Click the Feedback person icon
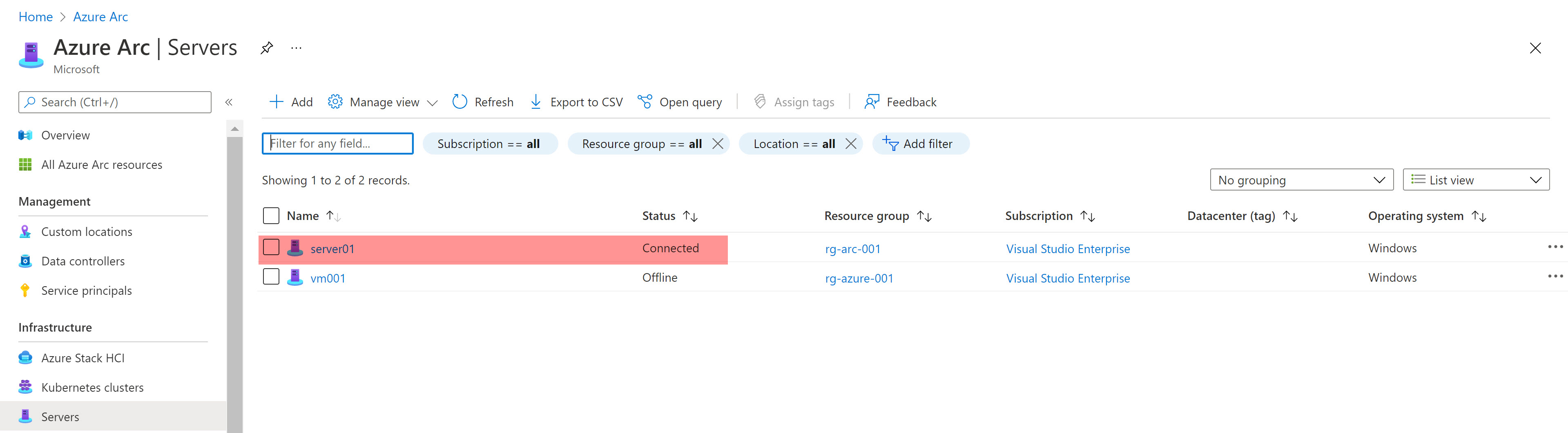This screenshot has height=433, width=1568. (x=872, y=102)
